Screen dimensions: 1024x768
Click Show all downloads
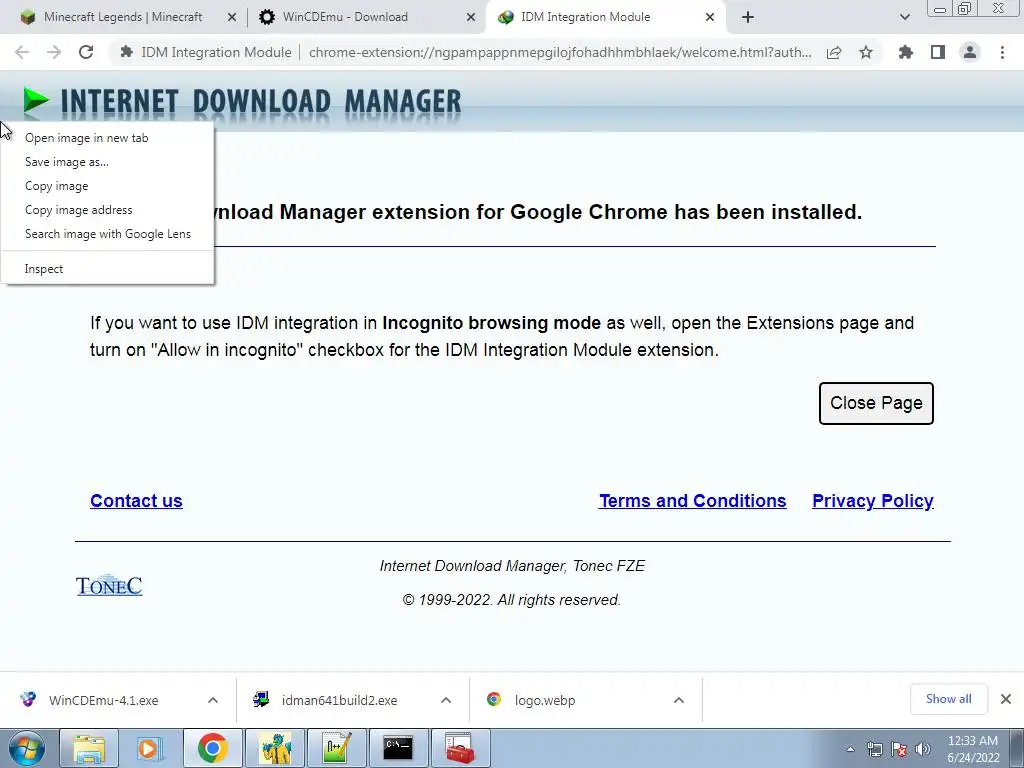coord(948,699)
